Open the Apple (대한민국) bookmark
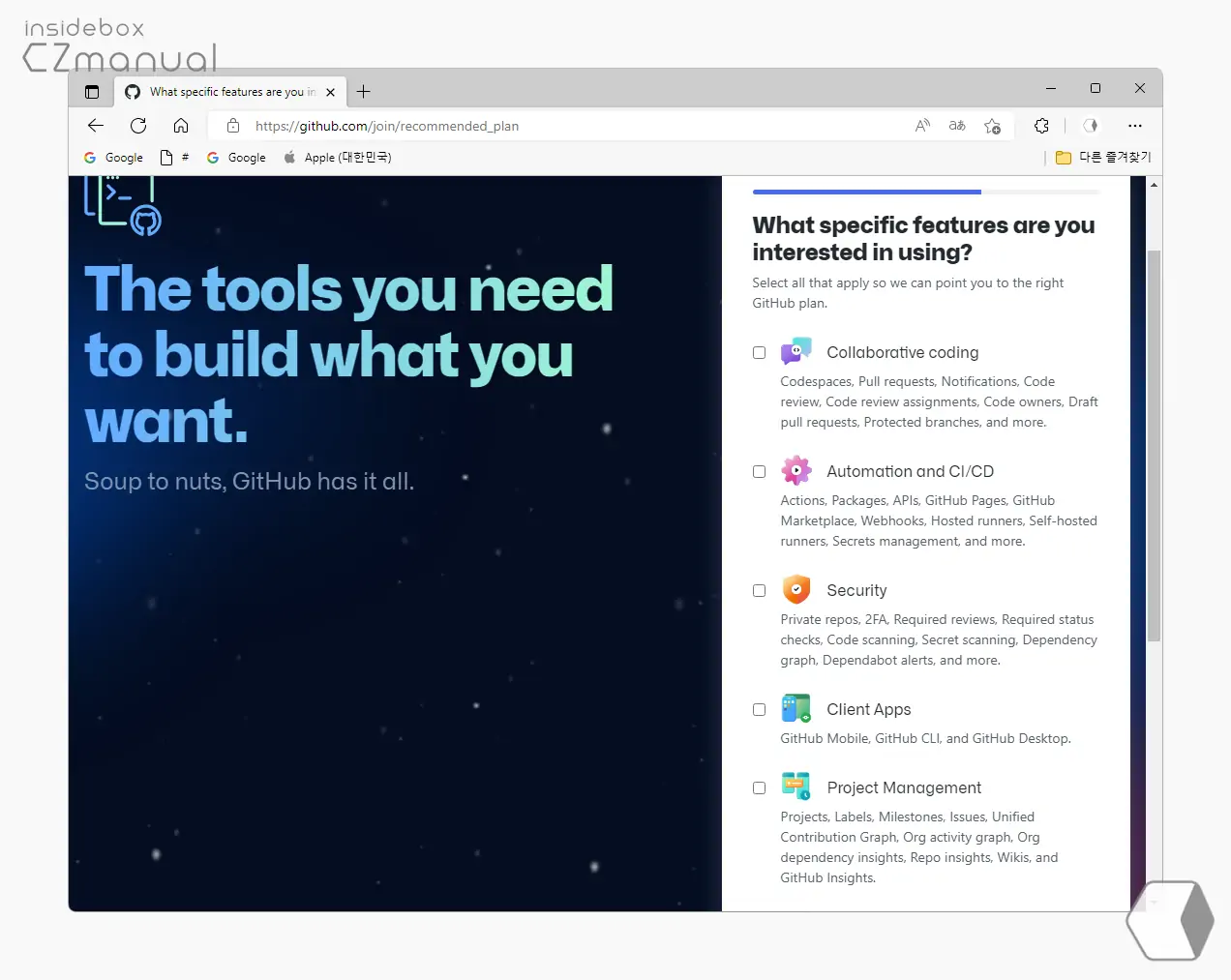The width and height of the screenshot is (1231, 980). (x=337, y=158)
